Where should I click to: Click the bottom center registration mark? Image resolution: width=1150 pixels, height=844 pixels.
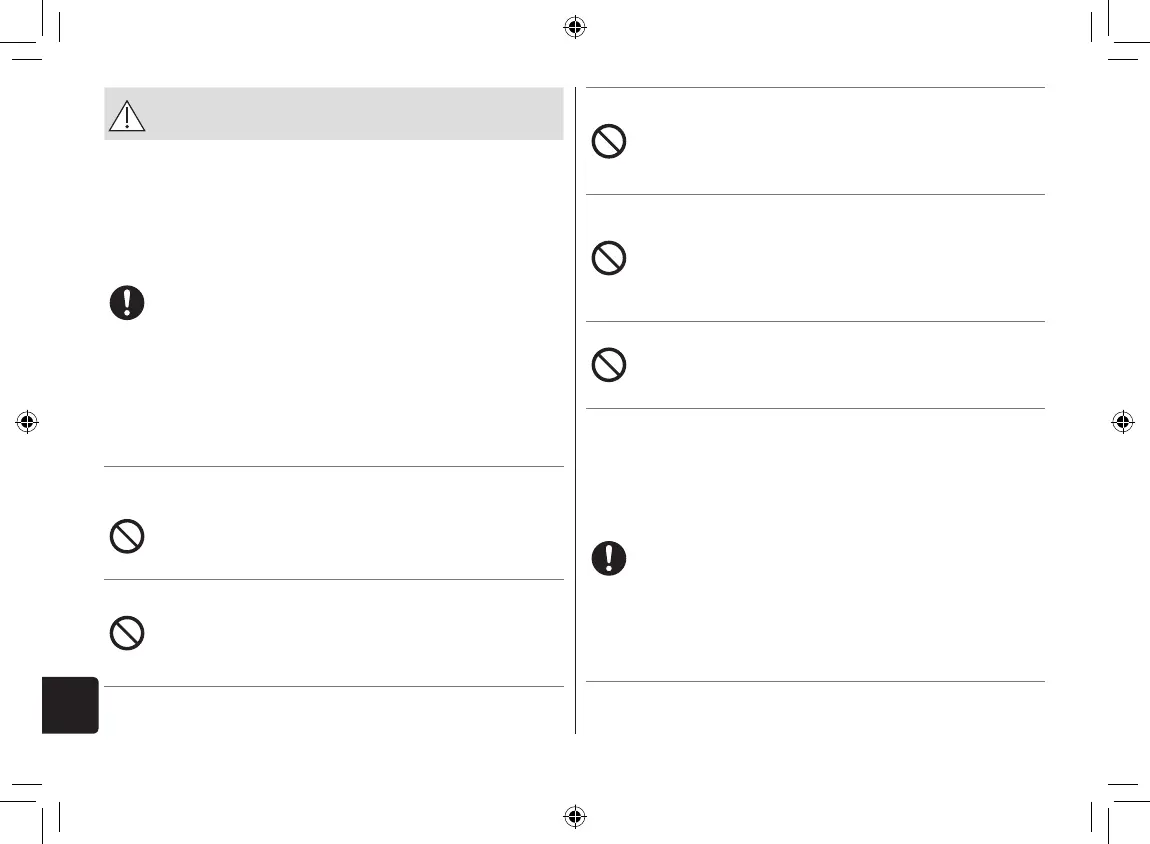574,816
